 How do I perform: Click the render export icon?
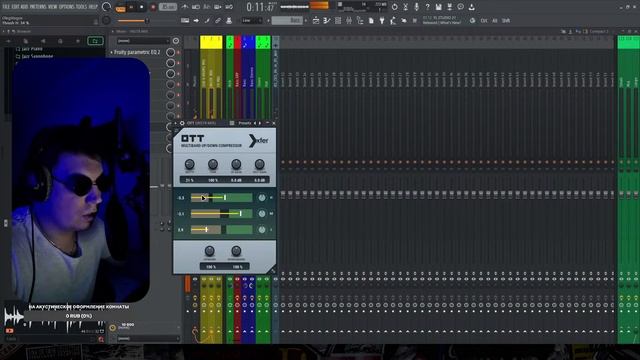click(449, 7)
